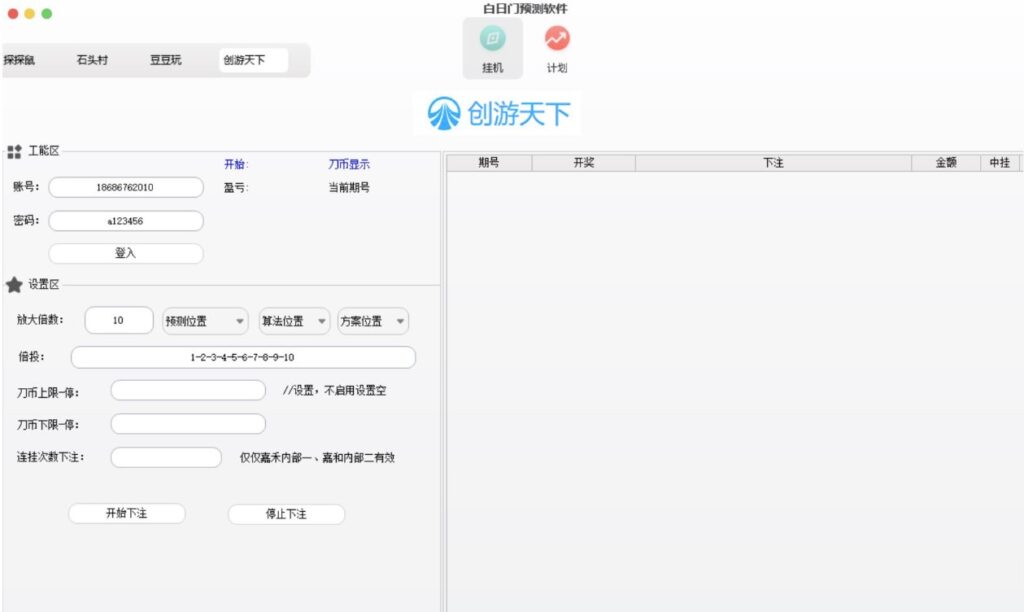This screenshot has height=612, width=1024.
Task: Click the 期号 column header
Action: [488, 161]
